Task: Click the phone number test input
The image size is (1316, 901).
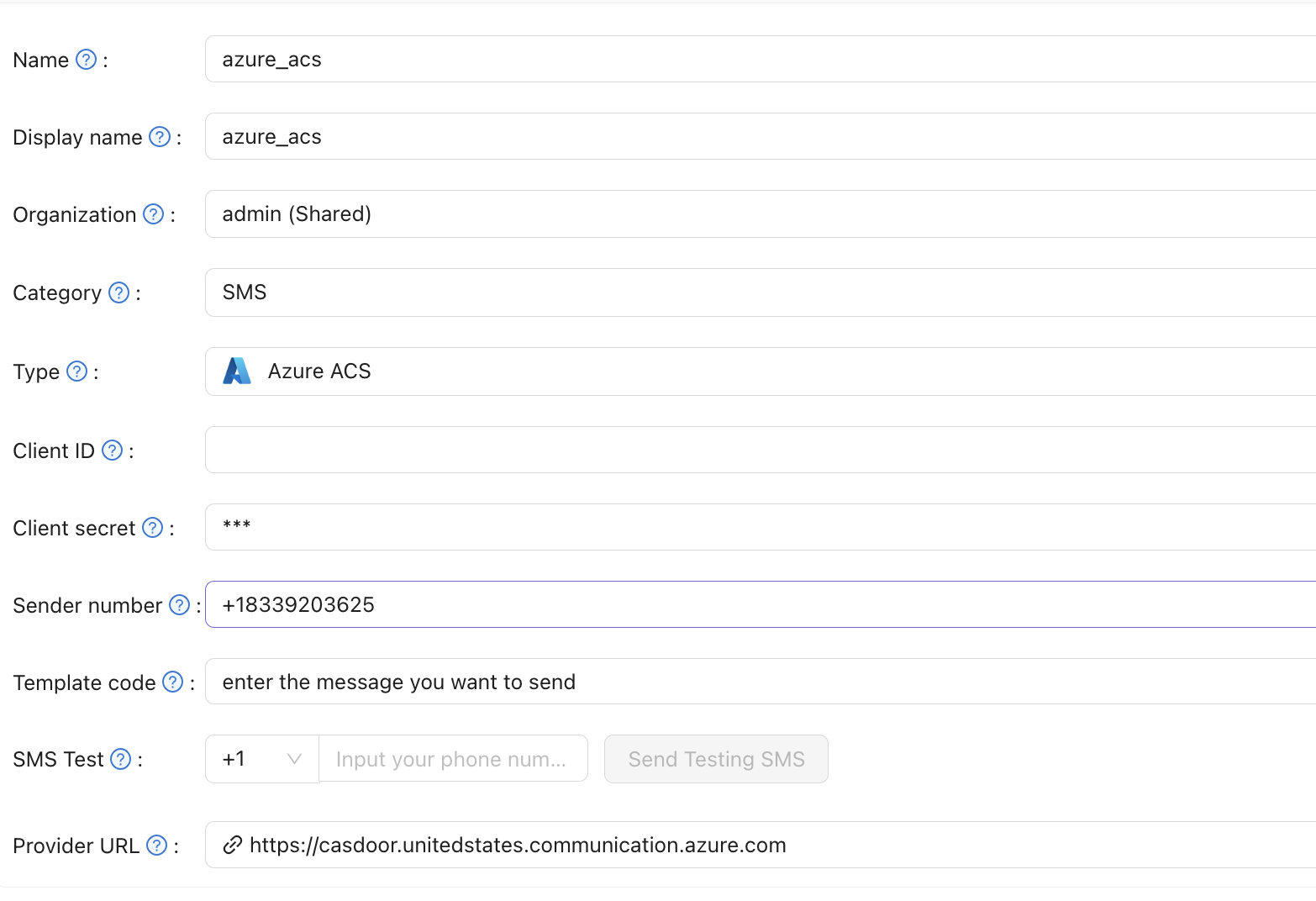Action: tap(452, 758)
